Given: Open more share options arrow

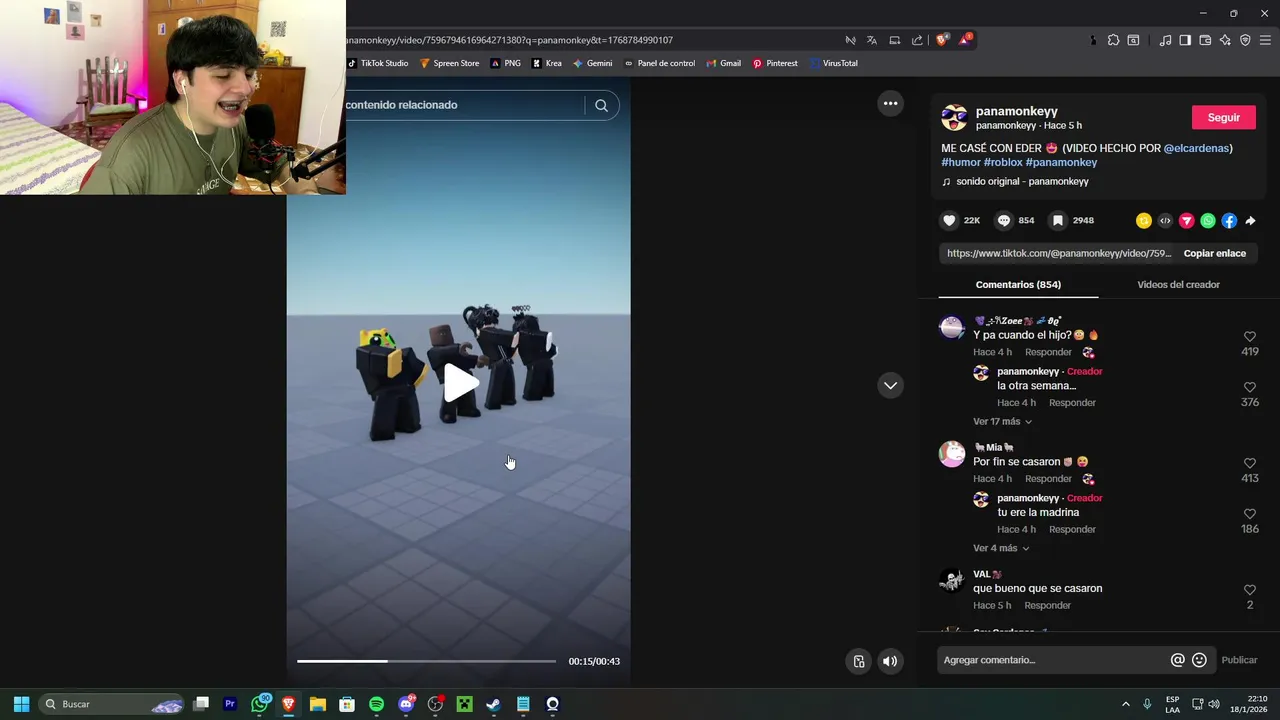Looking at the screenshot, I should 1250,221.
